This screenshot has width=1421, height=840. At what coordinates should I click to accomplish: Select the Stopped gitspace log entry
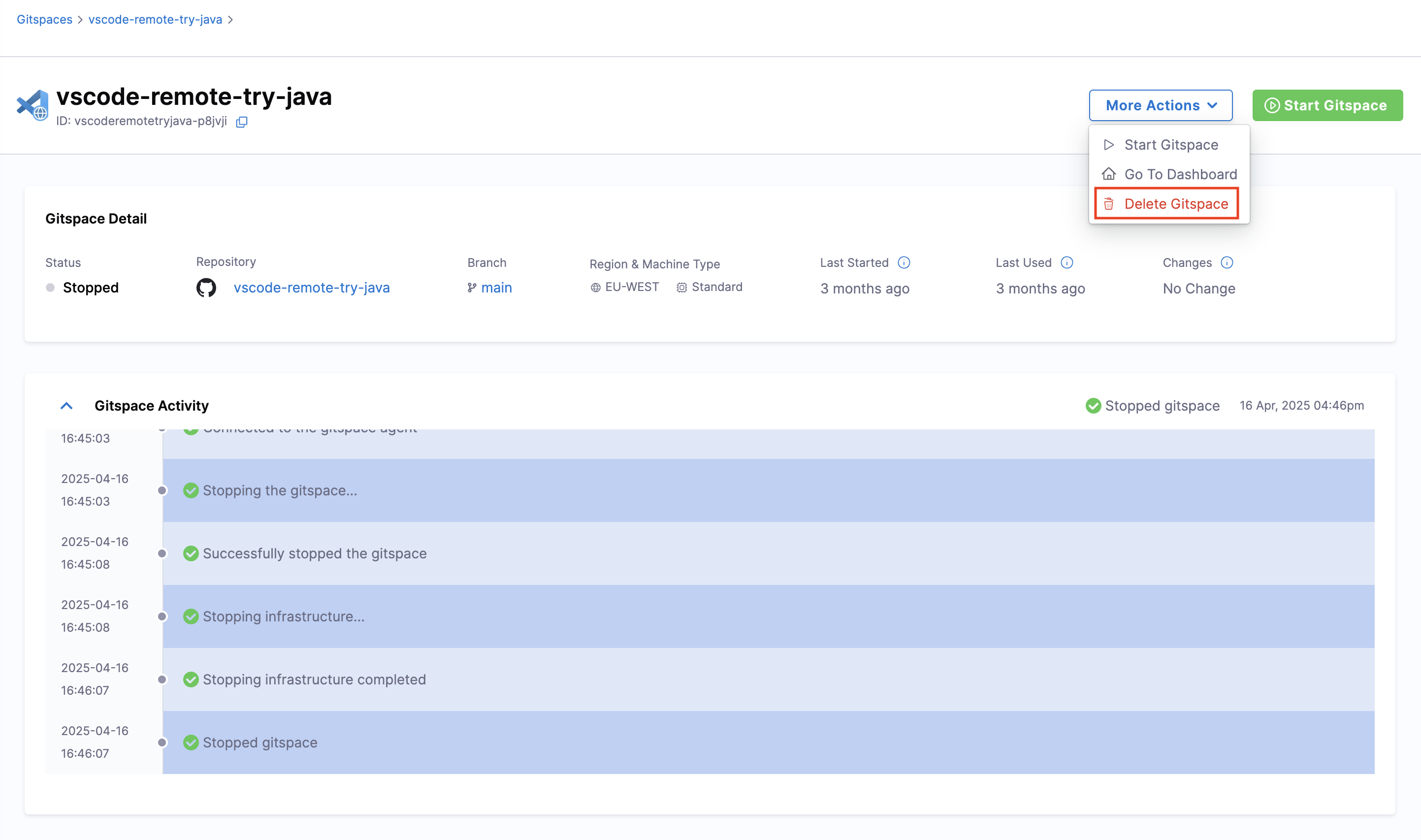point(260,742)
